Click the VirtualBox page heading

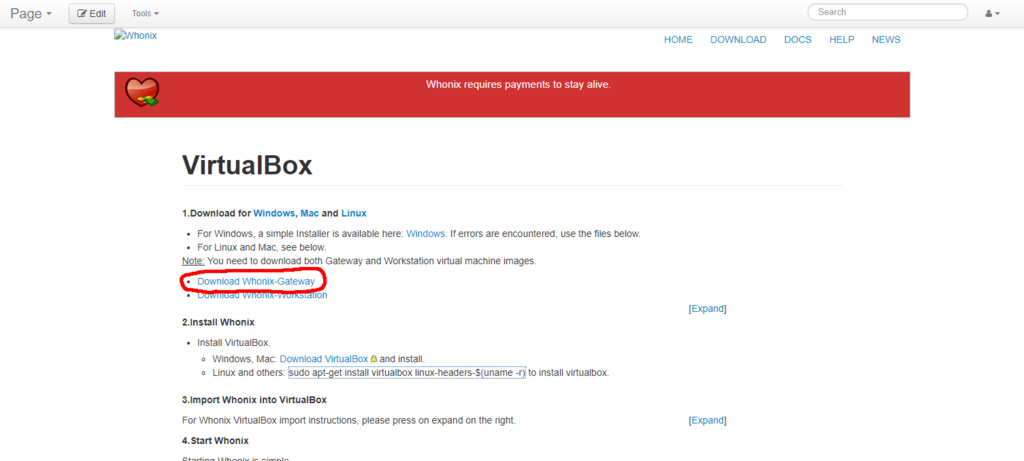pyautogui.click(x=247, y=165)
